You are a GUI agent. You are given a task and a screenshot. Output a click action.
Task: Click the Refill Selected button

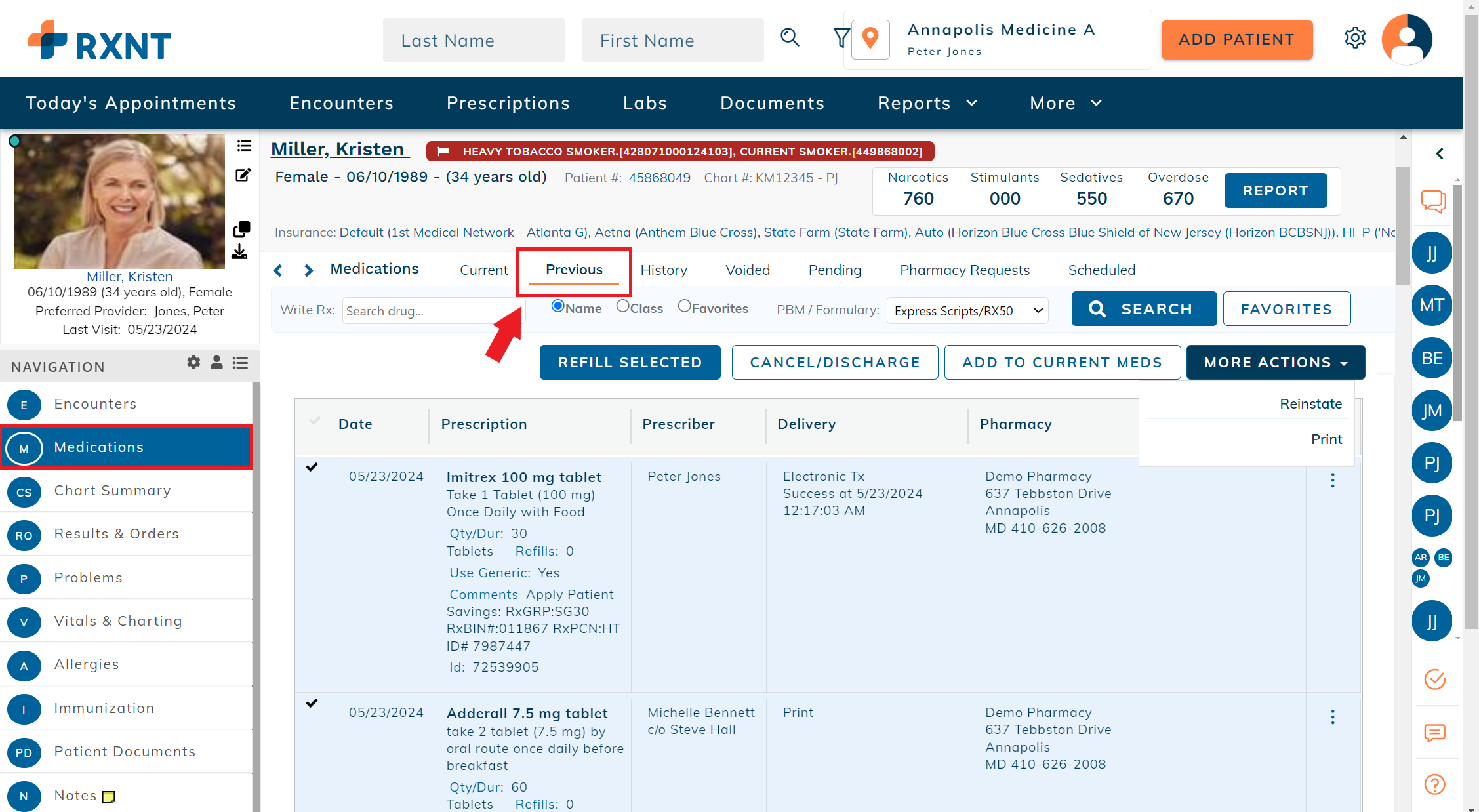pos(630,362)
